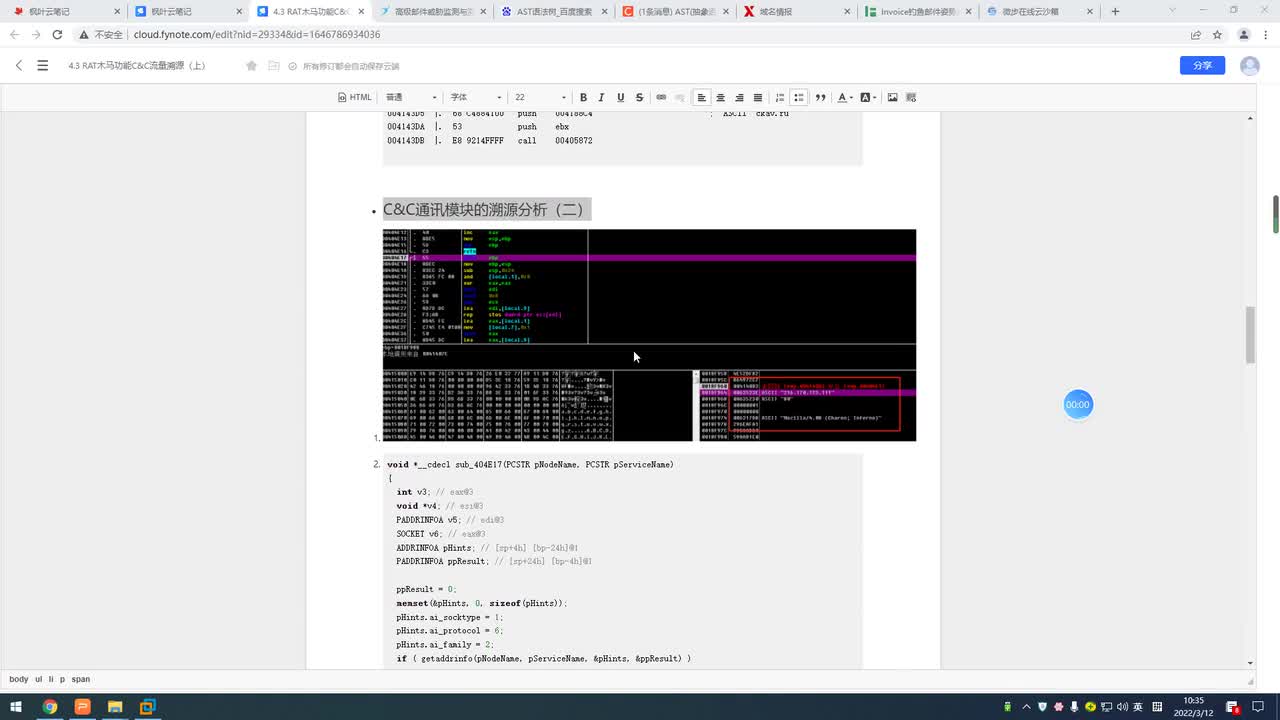This screenshot has height=720, width=1280.
Task: Underline the selected text
Action: pos(620,97)
